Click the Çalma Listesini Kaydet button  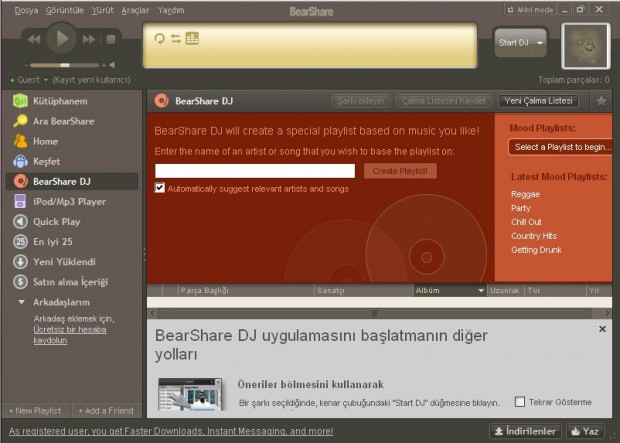click(x=444, y=101)
